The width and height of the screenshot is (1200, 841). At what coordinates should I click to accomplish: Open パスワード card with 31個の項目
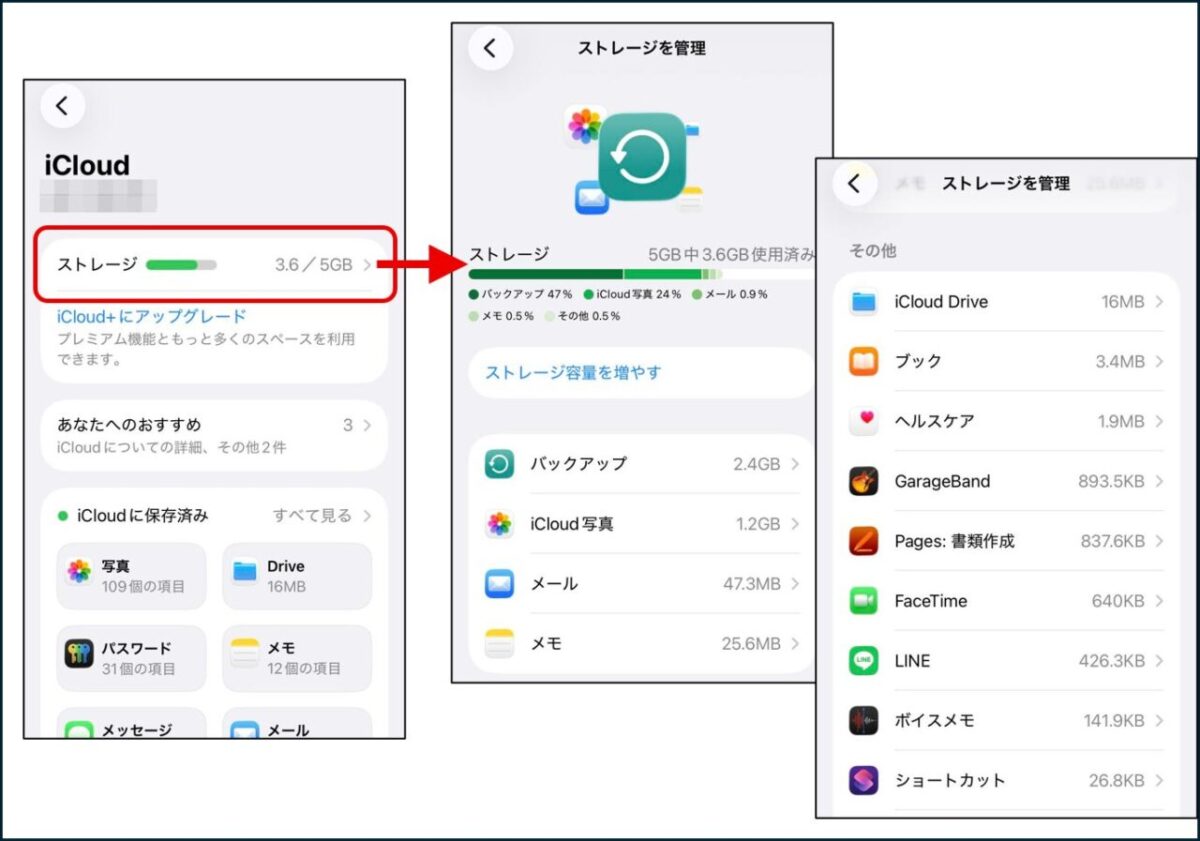coord(131,658)
